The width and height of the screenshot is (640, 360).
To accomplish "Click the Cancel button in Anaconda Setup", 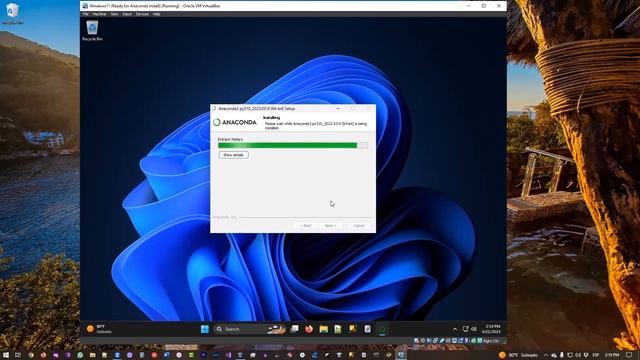I will tap(359, 226).
